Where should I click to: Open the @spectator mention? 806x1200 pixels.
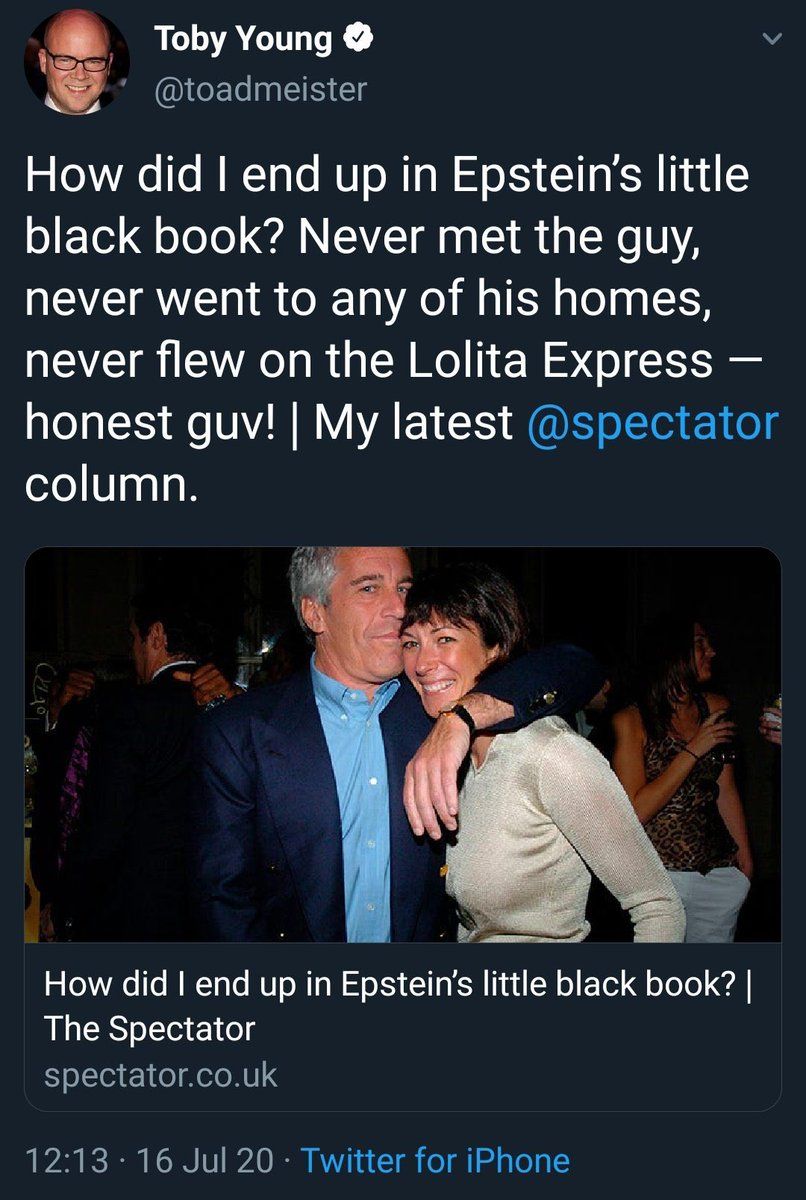coord(652,422)
